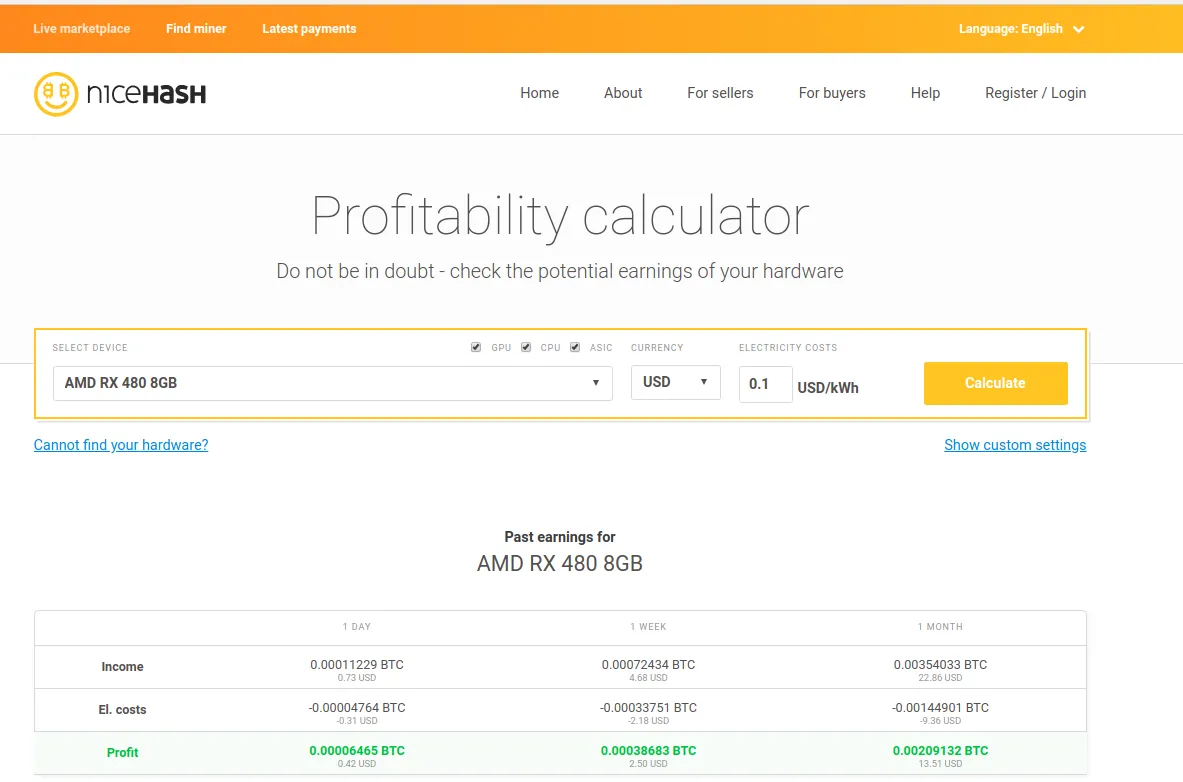Click income value 0.00072434 BTC

coord(648,665)
